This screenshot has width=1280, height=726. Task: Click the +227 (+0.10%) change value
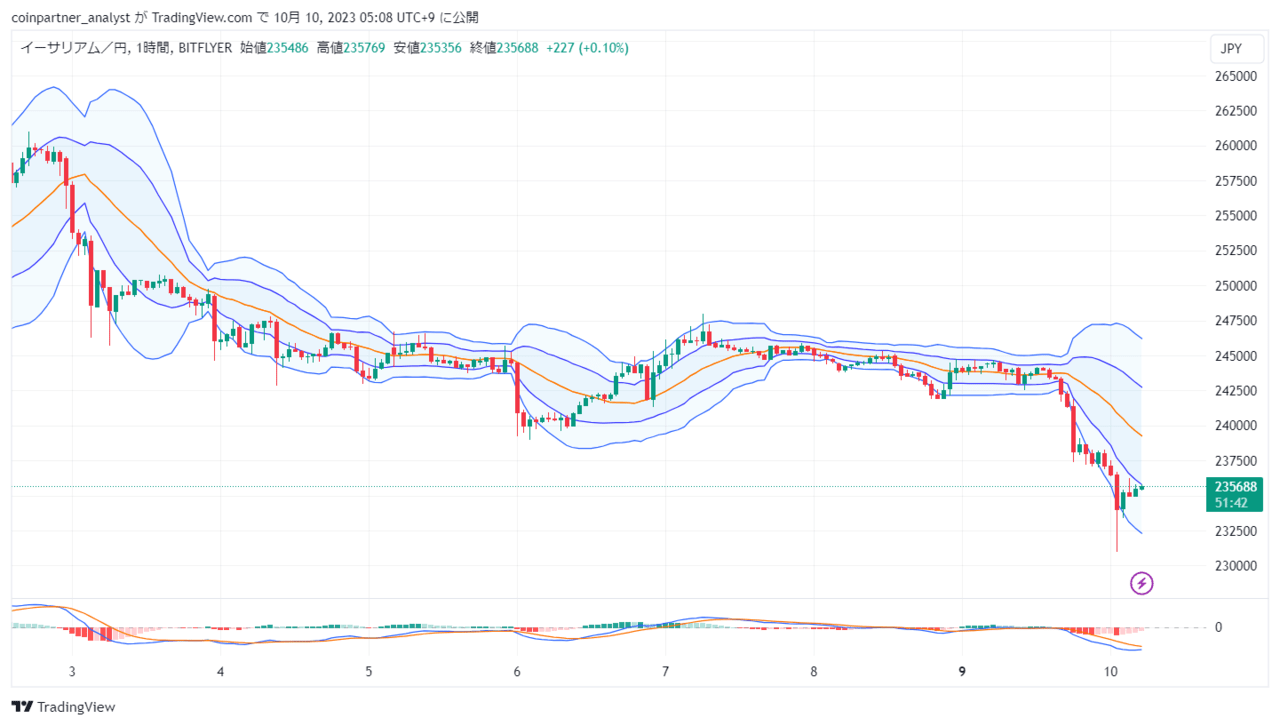587,48
